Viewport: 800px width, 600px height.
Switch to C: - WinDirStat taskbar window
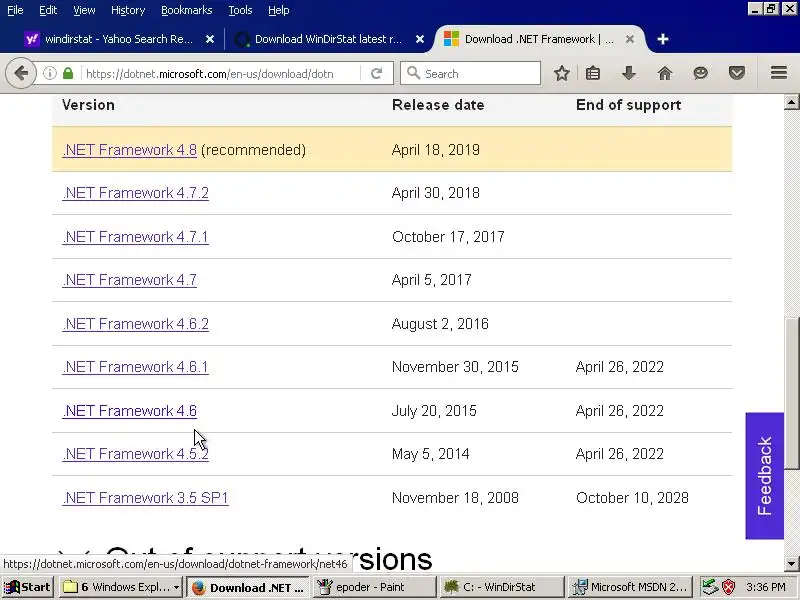tap(503, 587)
